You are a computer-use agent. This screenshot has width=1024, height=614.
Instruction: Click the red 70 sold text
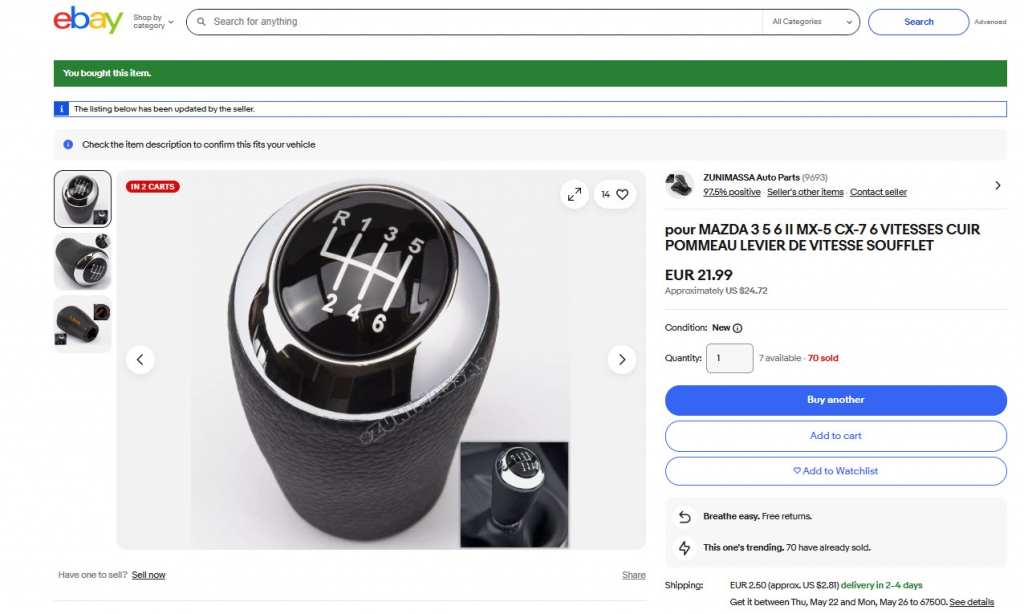pos(823,358)
